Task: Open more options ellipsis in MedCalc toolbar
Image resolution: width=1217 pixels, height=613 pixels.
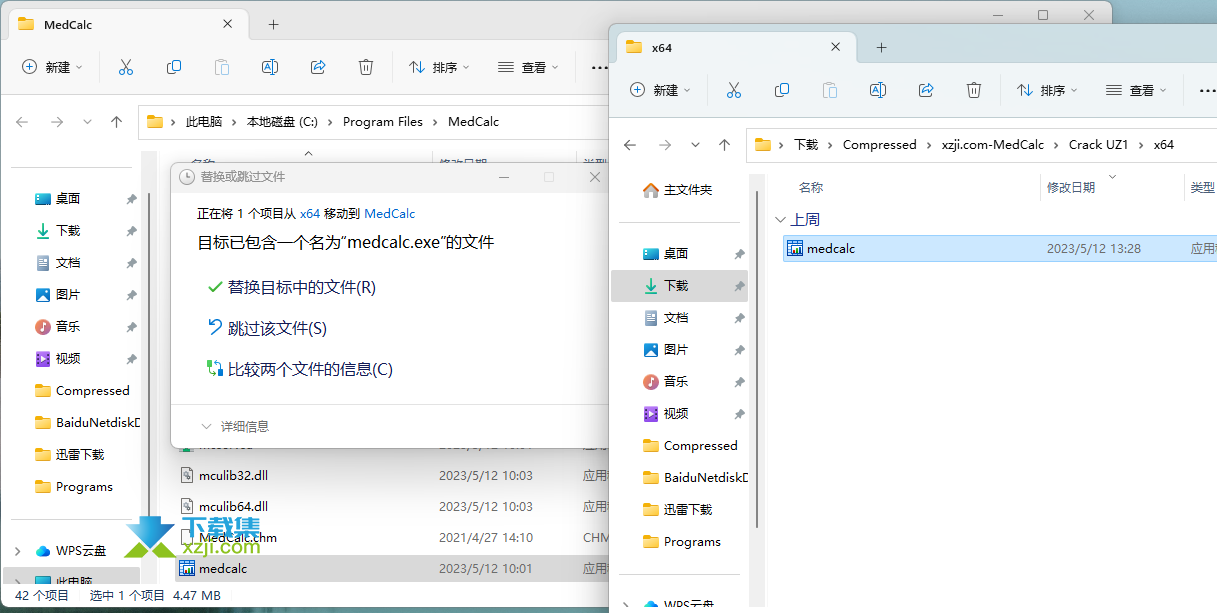Action: coord(599,67)
